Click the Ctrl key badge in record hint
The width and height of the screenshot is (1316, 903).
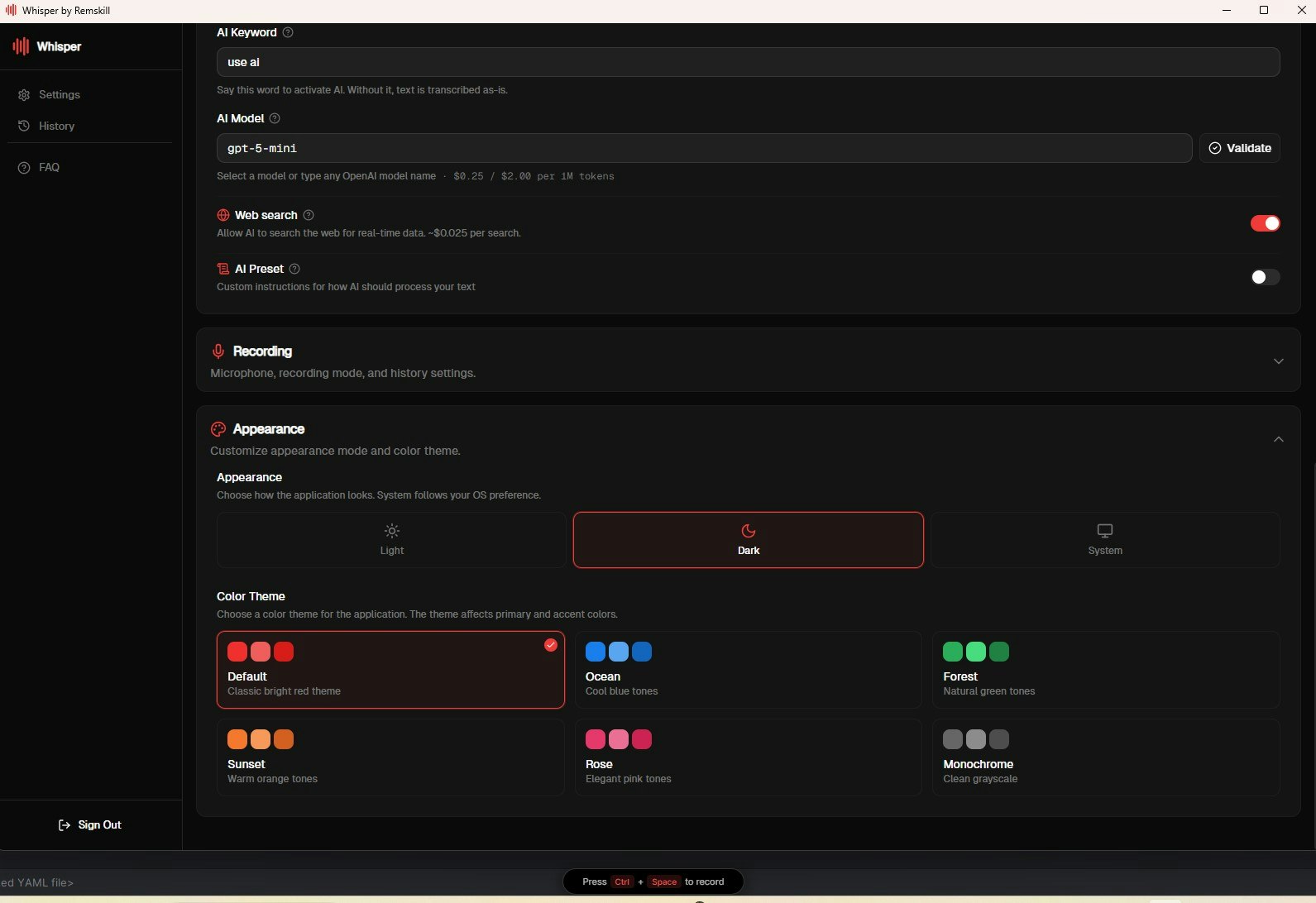622,881
